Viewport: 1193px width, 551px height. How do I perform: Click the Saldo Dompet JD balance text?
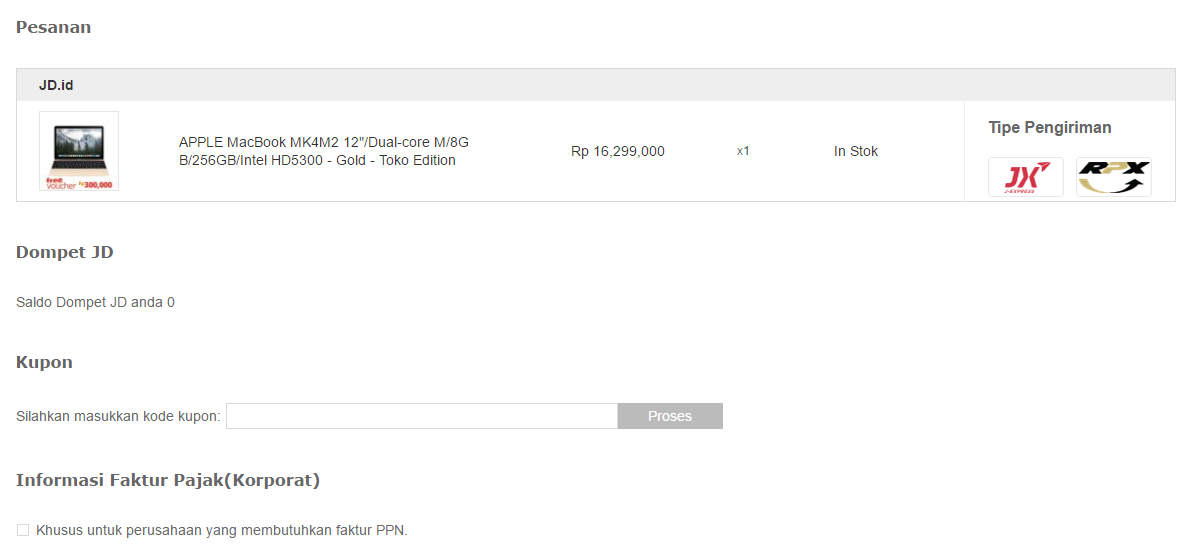click(95, 302)
